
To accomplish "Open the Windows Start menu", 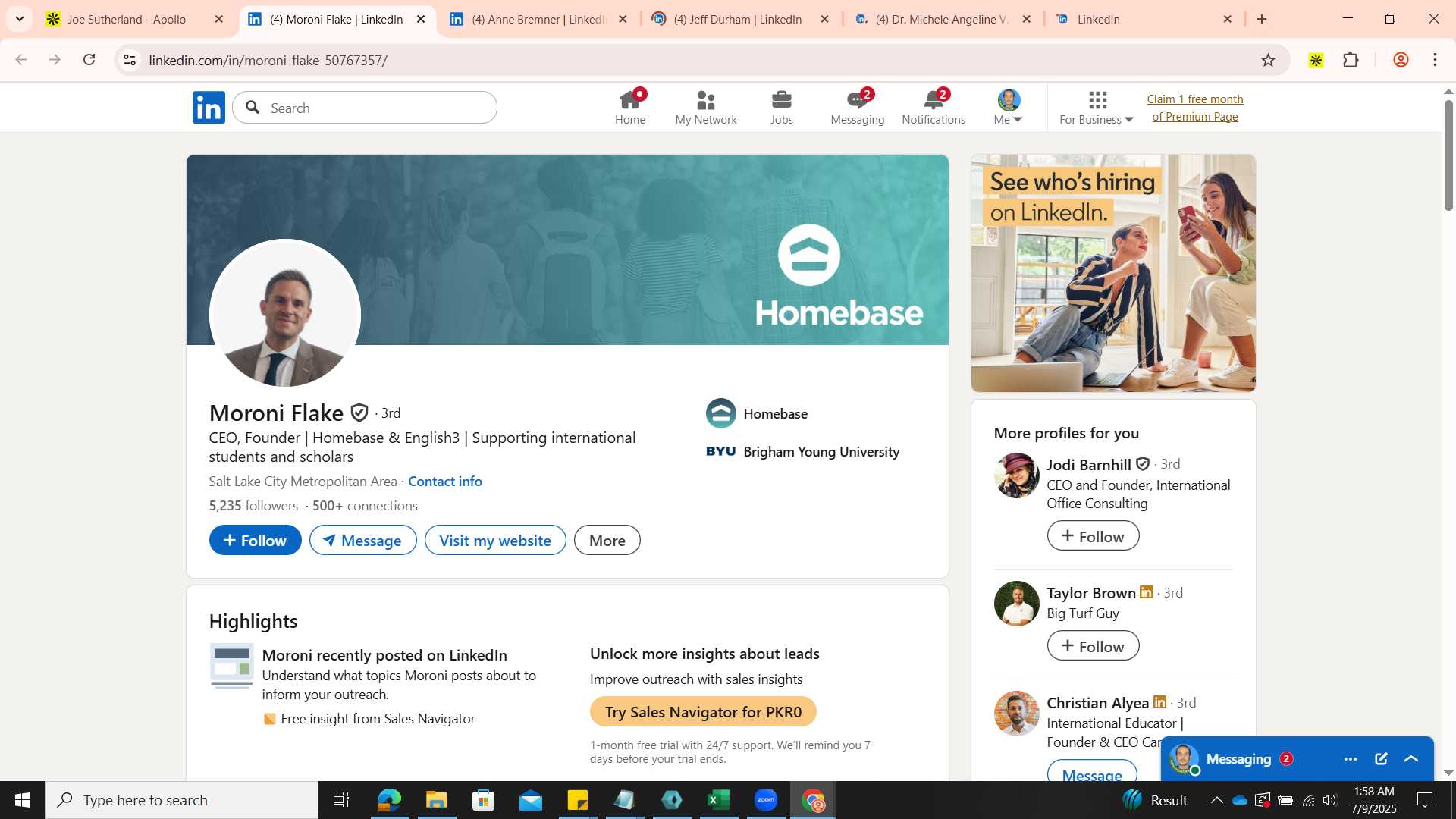I will point(23,800).
